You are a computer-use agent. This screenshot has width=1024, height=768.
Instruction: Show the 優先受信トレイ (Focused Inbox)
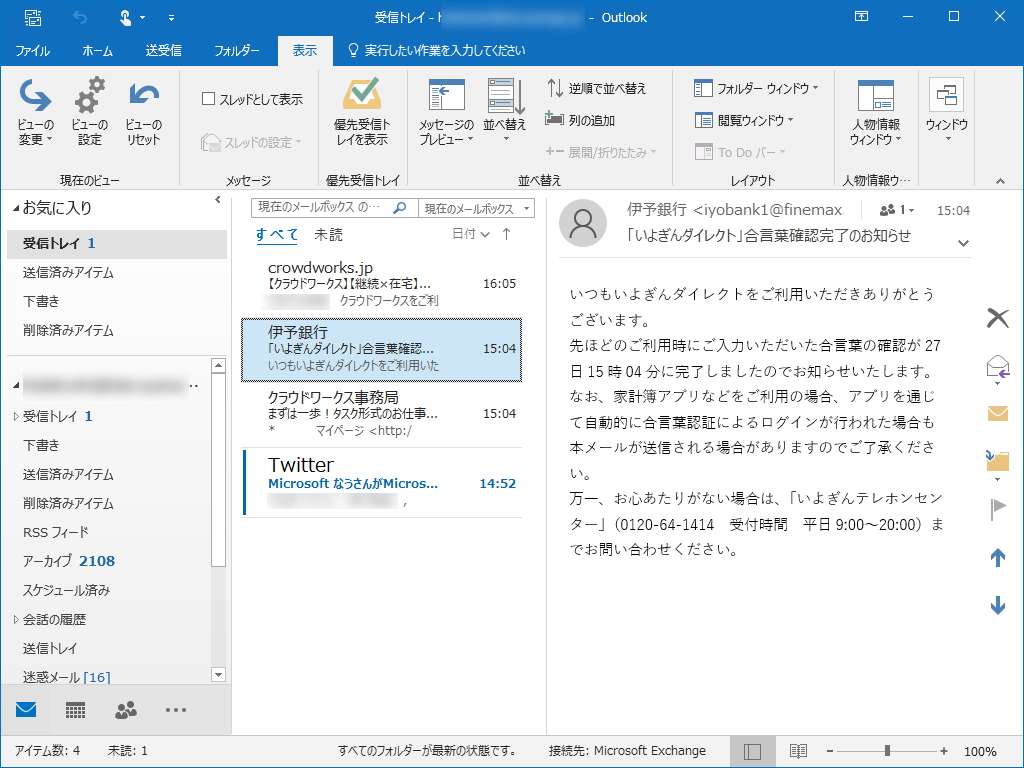363,112
